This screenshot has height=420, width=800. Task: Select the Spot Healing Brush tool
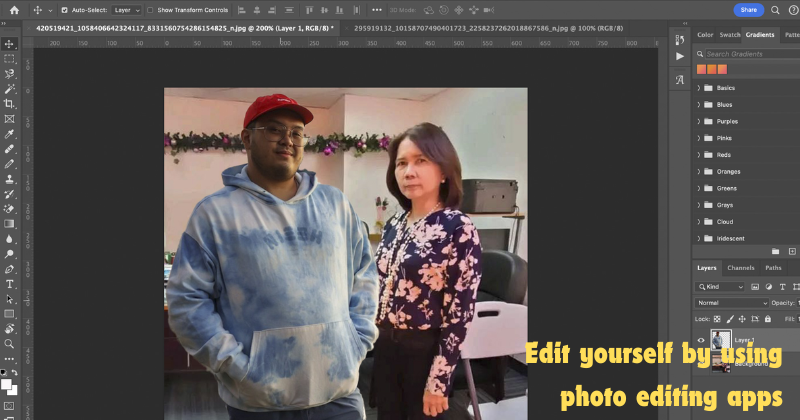[x=9, y=149]
